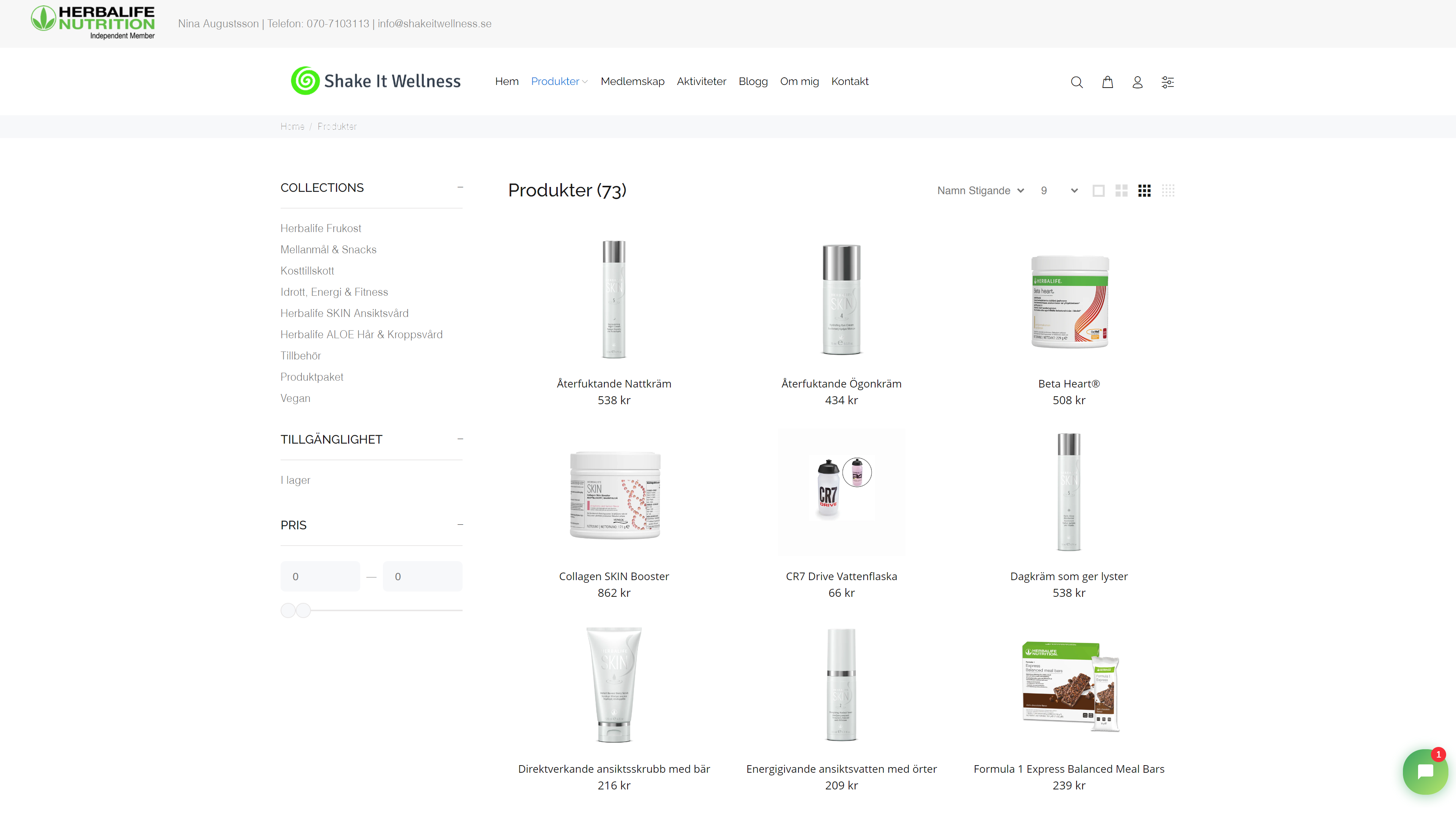Switch to three-column grid view
The height and width of the screenshot is (819, 1456).
click(1145, 191)
